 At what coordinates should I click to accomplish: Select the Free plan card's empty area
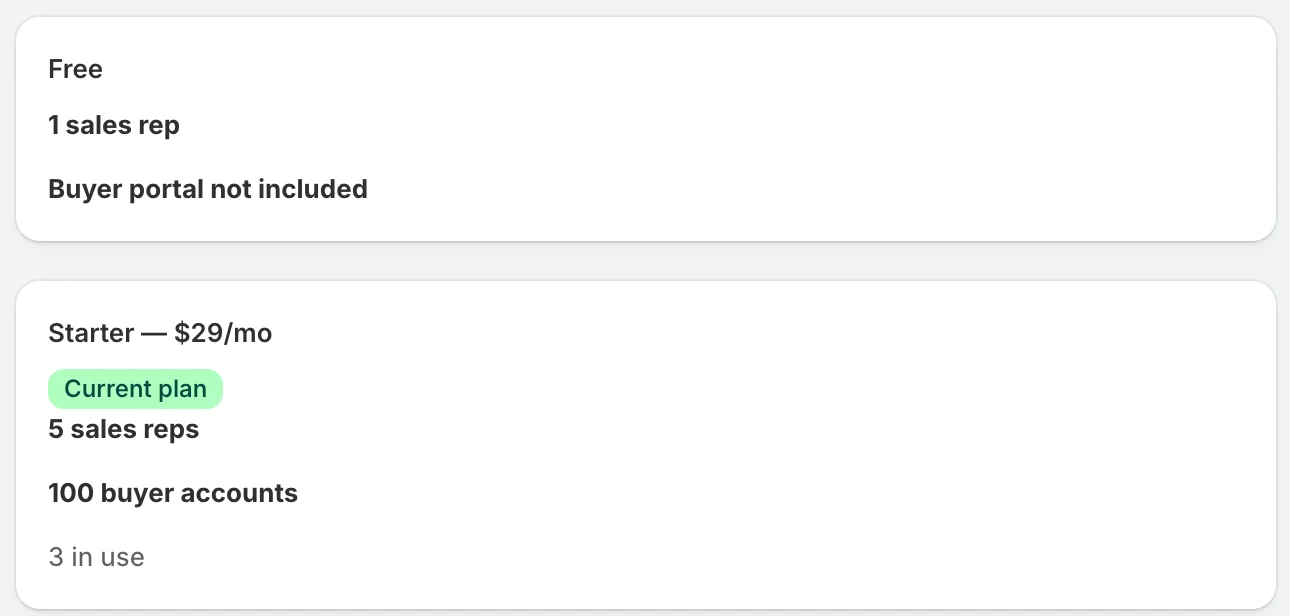(800, 128)
